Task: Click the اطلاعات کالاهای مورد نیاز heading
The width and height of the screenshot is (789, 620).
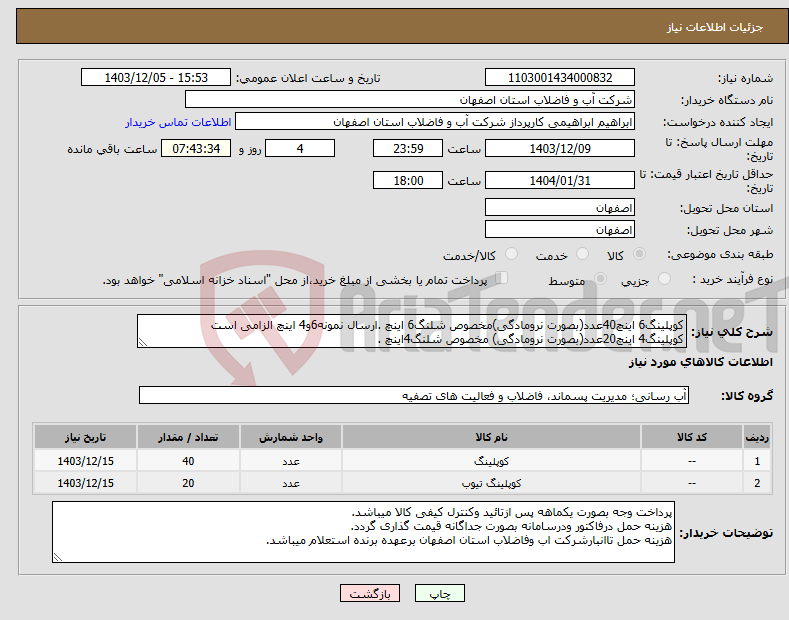Action: click(700, 362)
